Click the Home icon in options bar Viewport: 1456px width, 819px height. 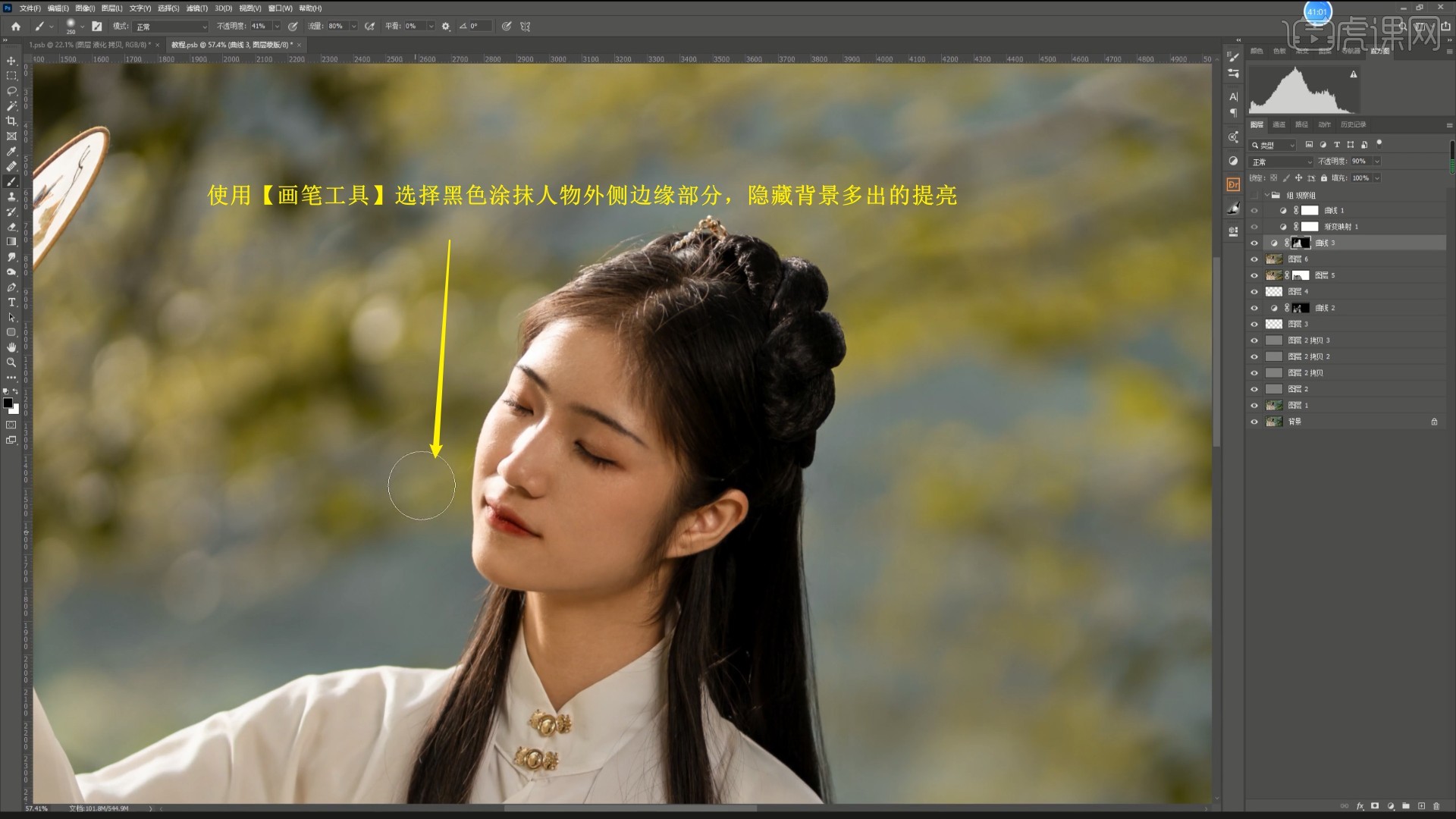(15, 26)
